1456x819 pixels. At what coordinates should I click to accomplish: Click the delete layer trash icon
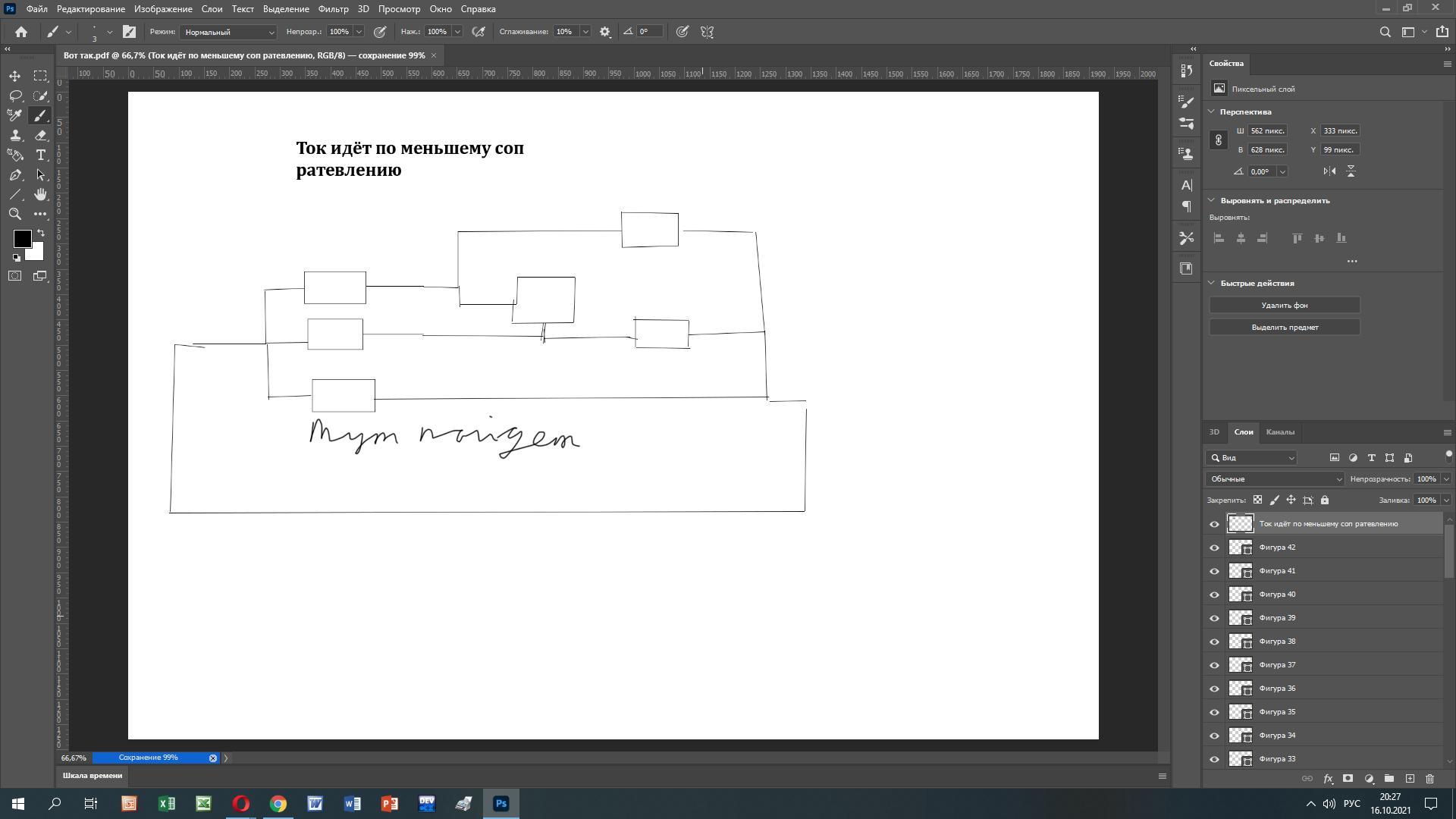(1429, 779)
